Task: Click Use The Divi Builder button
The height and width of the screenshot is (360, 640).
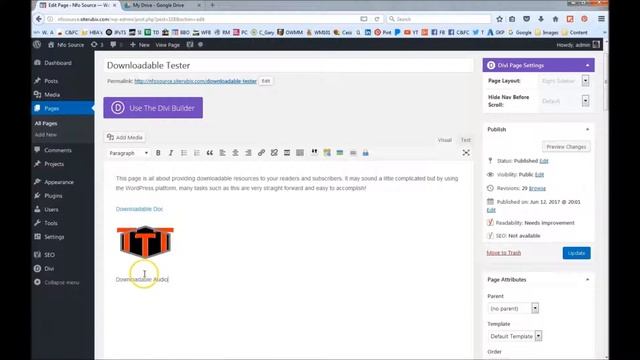Action: tap(153, 108)
